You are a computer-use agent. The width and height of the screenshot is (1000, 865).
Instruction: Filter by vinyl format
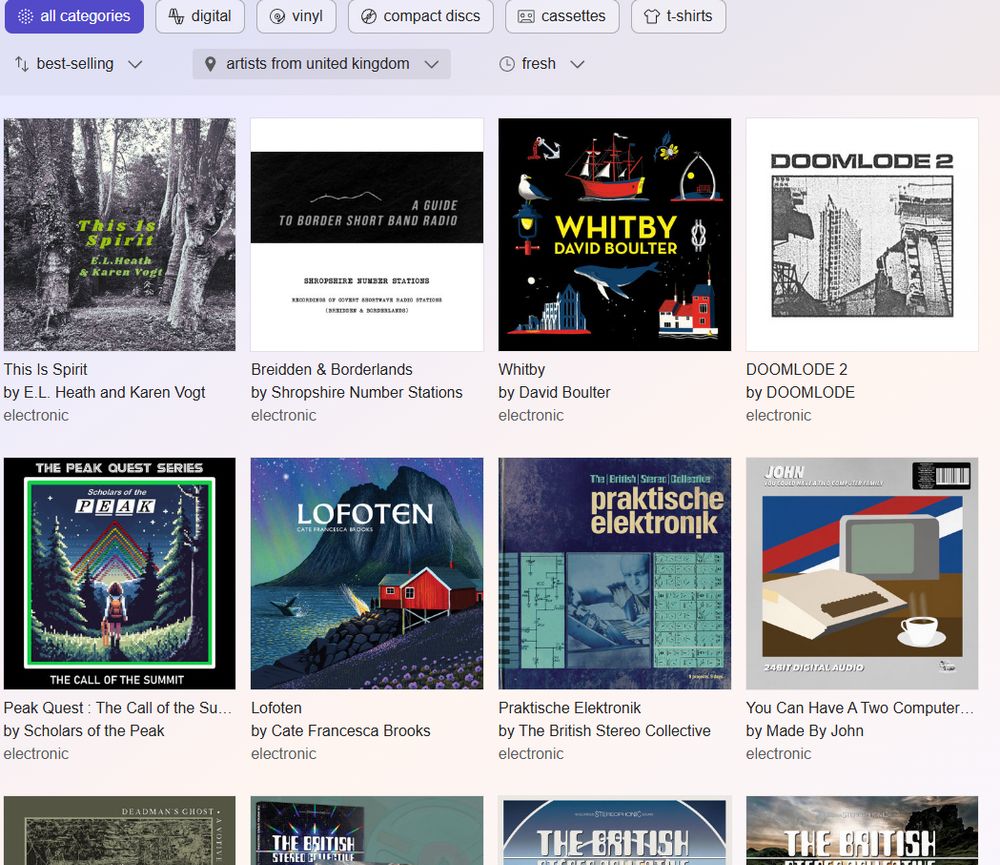[x=296, y=16]
